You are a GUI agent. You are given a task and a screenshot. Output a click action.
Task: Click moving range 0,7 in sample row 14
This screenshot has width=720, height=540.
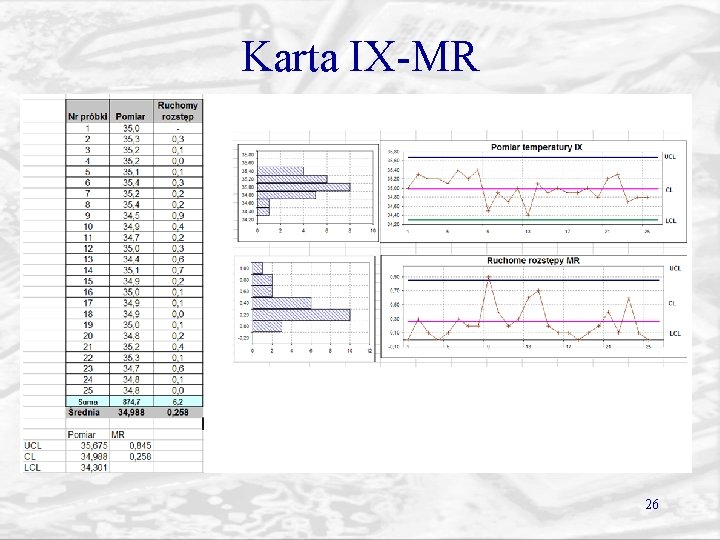click(178, 270)
